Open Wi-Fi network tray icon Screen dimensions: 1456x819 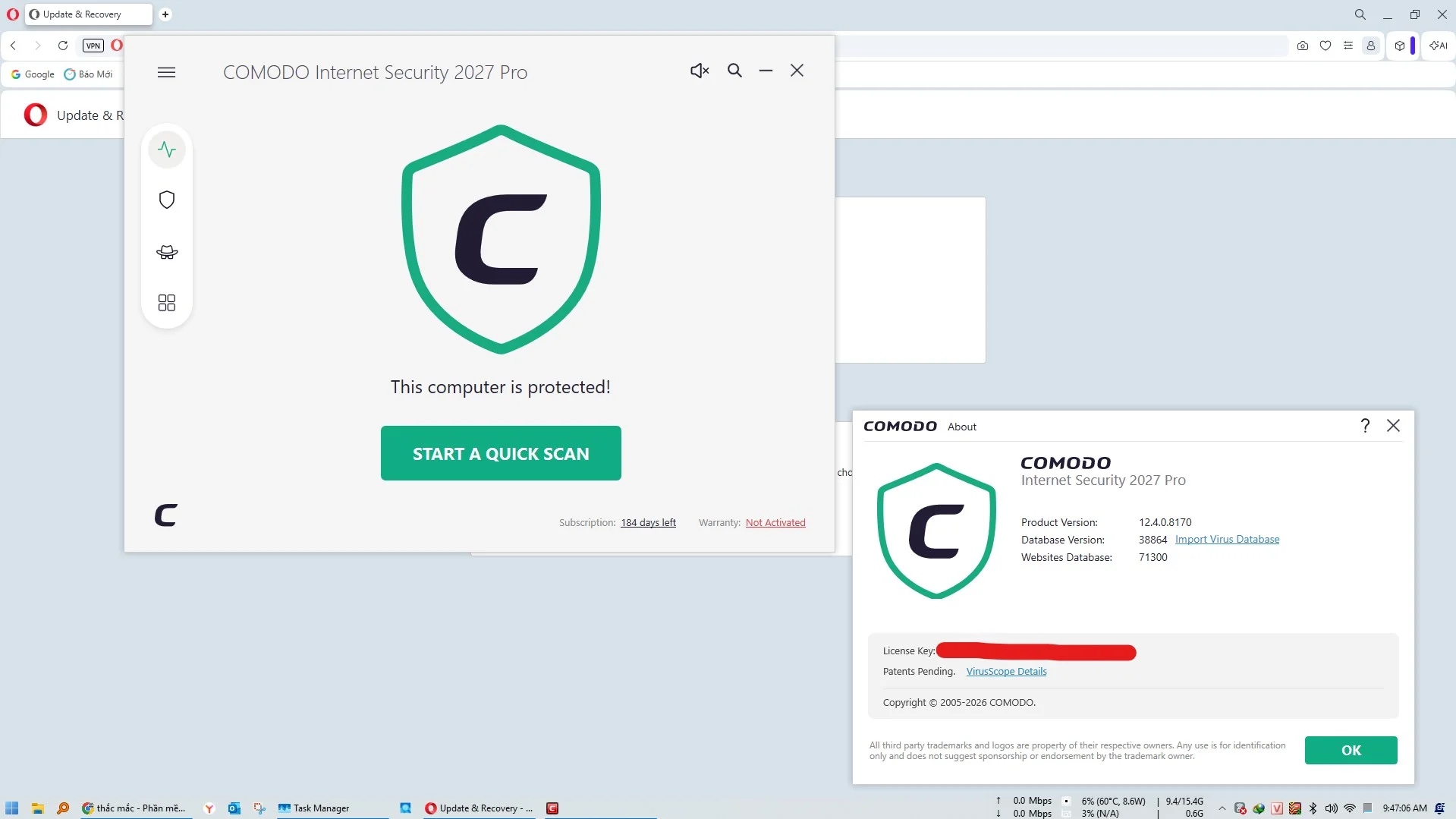pyautogui.click(x=1350, y=808)
